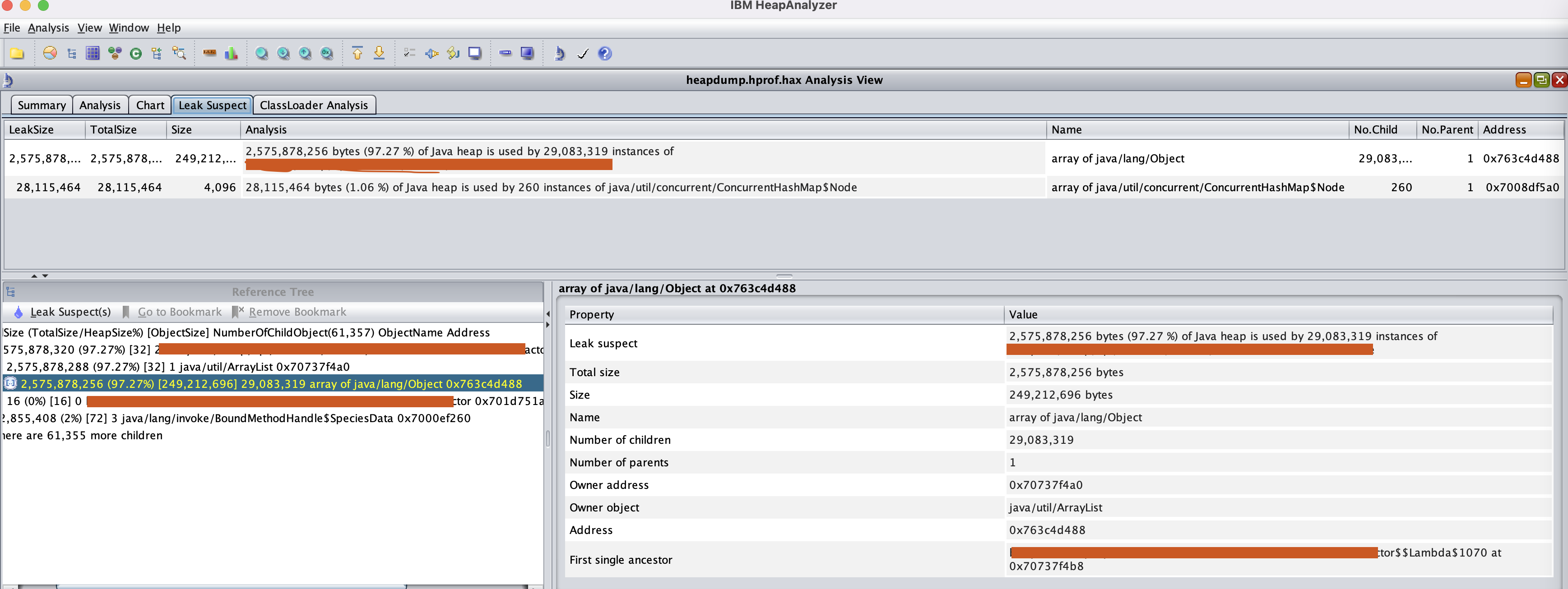Select the ConcurrentHashMap$Node leak suspect row
This screenshot has width=1568, height=589.
[550, 188]
